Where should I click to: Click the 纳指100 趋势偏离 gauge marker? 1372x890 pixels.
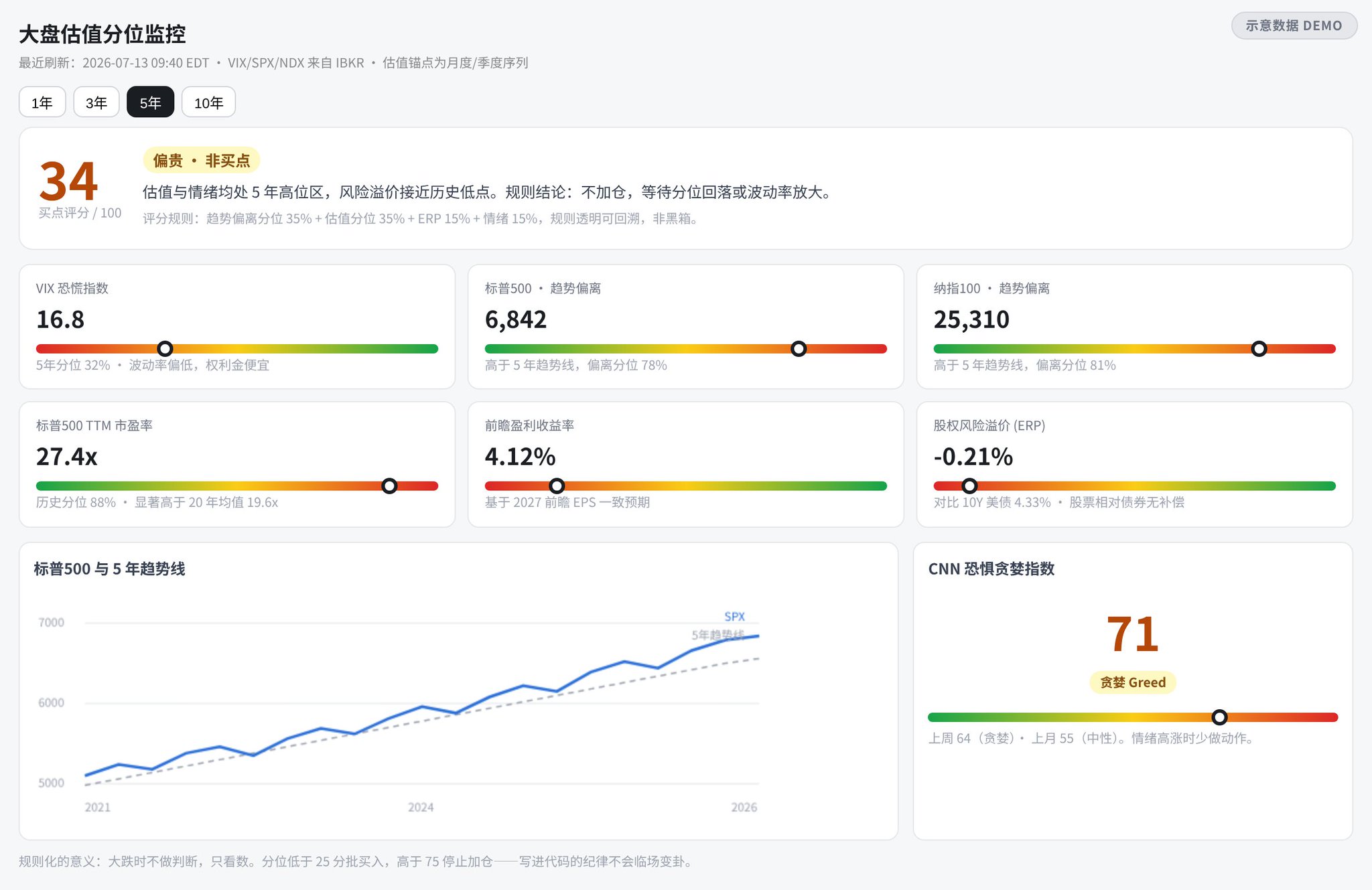(x=1259, y=349)
